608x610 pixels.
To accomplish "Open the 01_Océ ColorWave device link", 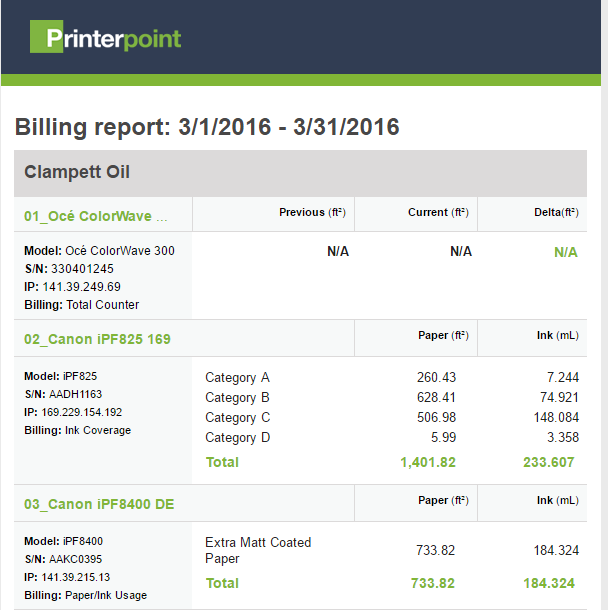I will (x=96, y=214).
